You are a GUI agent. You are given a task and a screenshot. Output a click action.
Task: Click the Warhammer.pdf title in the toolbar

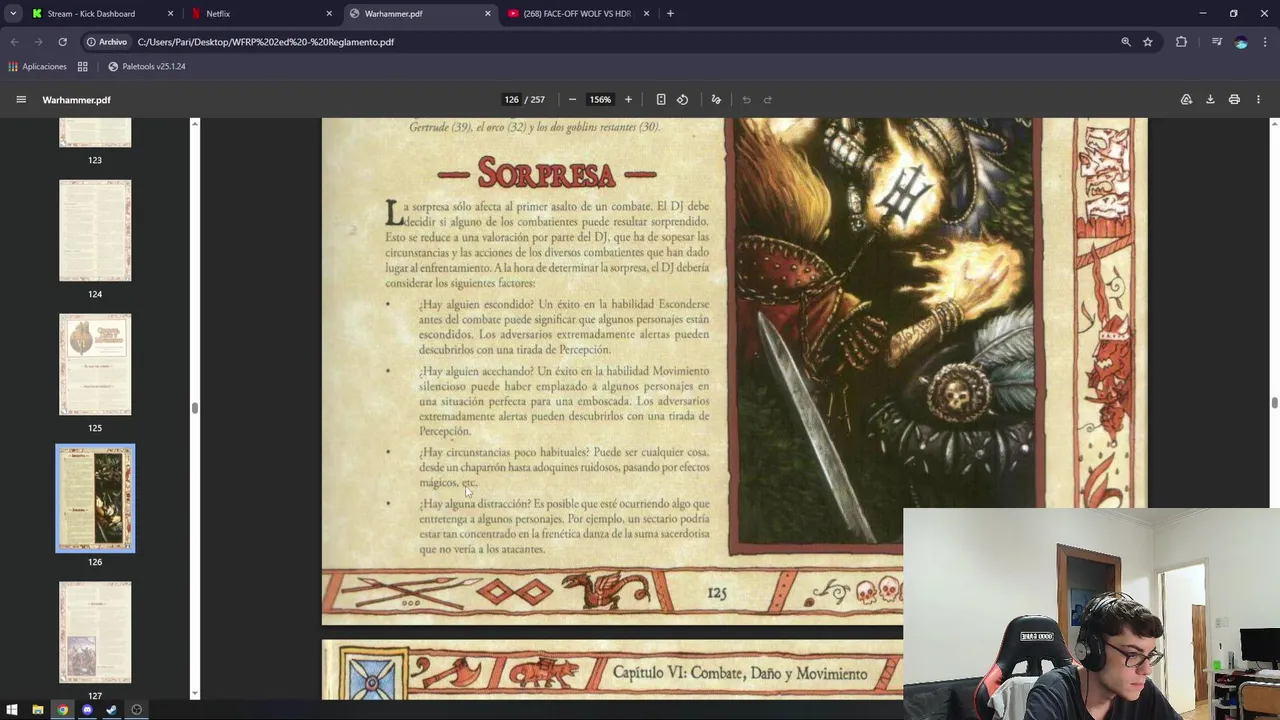tap(76, 100)
